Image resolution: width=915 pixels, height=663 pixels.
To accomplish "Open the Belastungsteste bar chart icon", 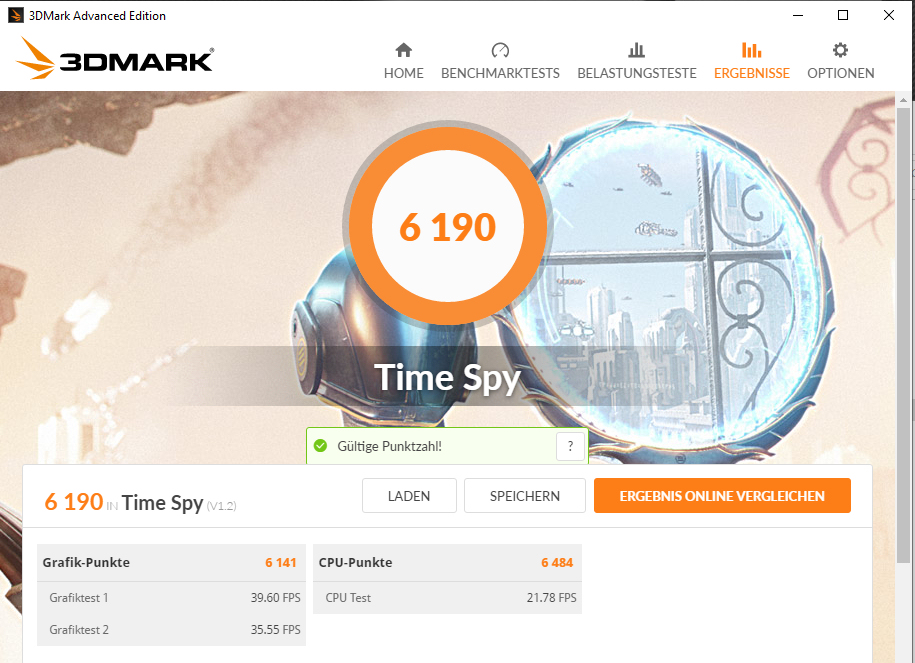I will (x=637, y=50).
